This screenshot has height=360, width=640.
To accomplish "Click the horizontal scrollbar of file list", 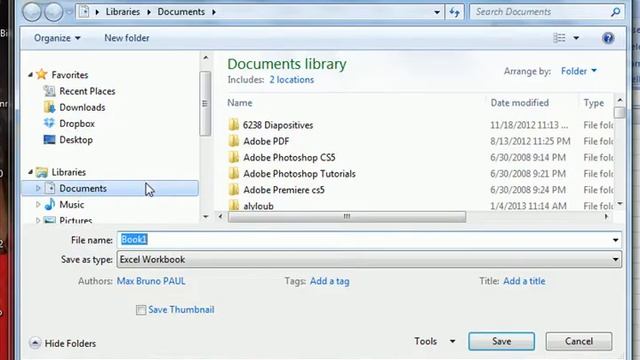I will click(347, 216).
